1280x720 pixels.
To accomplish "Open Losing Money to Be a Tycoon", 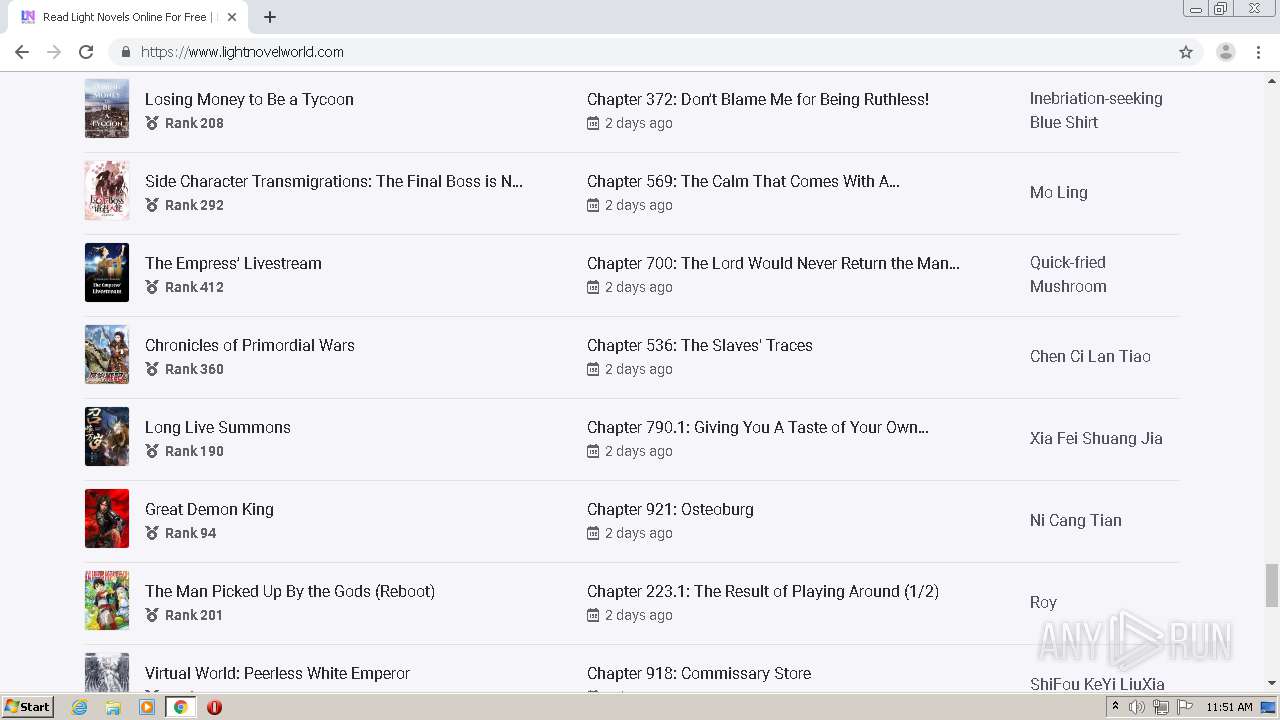I will coord(249,99).
